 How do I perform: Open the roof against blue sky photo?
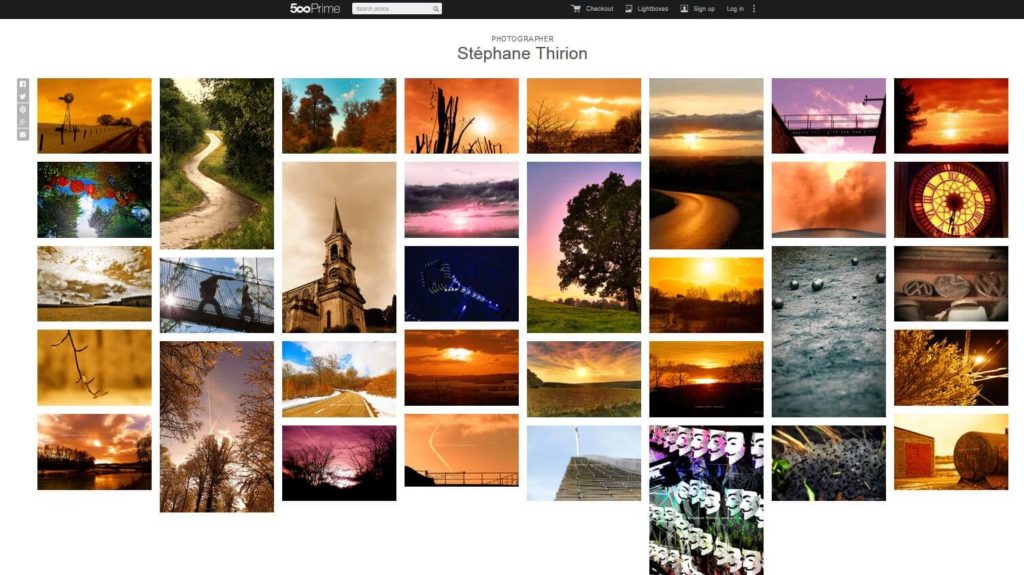click(584, 463)
